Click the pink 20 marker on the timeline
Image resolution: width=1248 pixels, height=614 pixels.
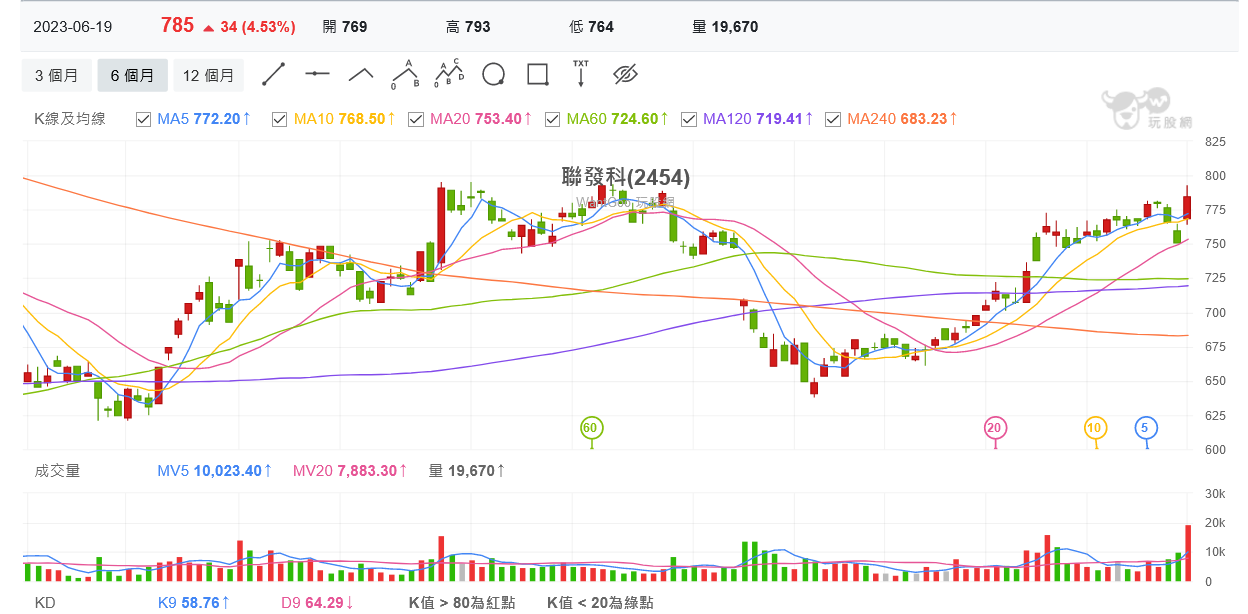pos(994,428)
